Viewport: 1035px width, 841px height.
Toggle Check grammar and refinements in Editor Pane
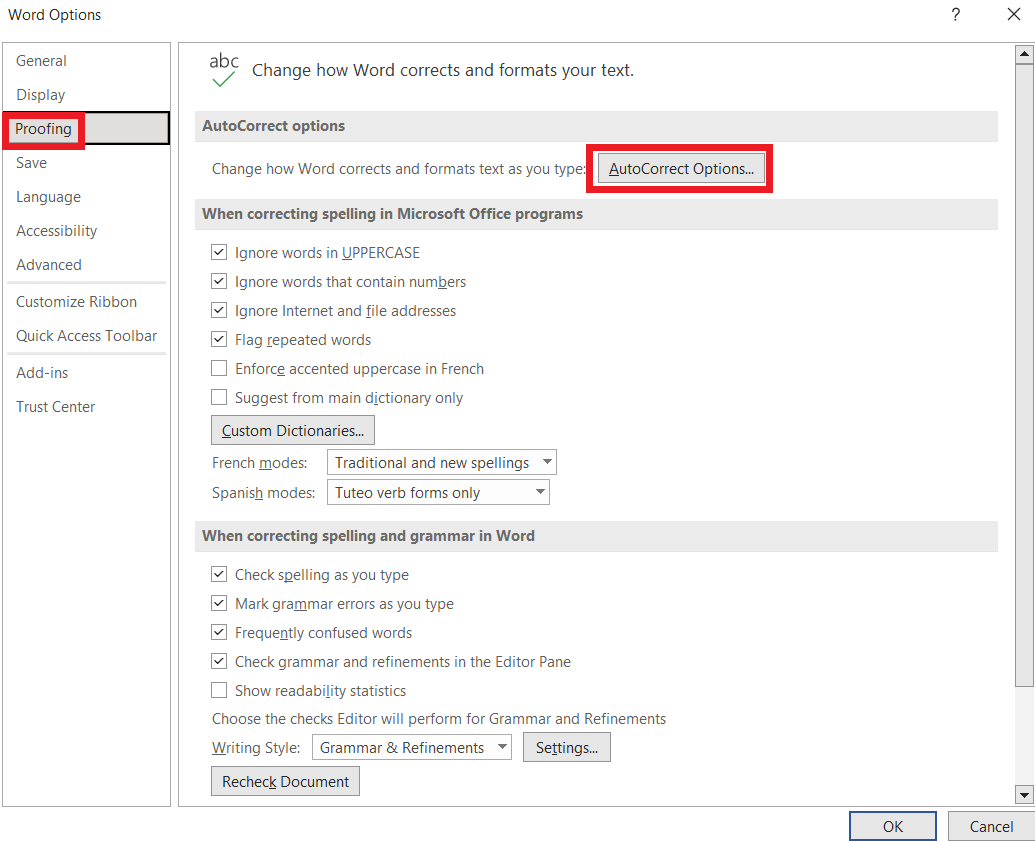218,661
